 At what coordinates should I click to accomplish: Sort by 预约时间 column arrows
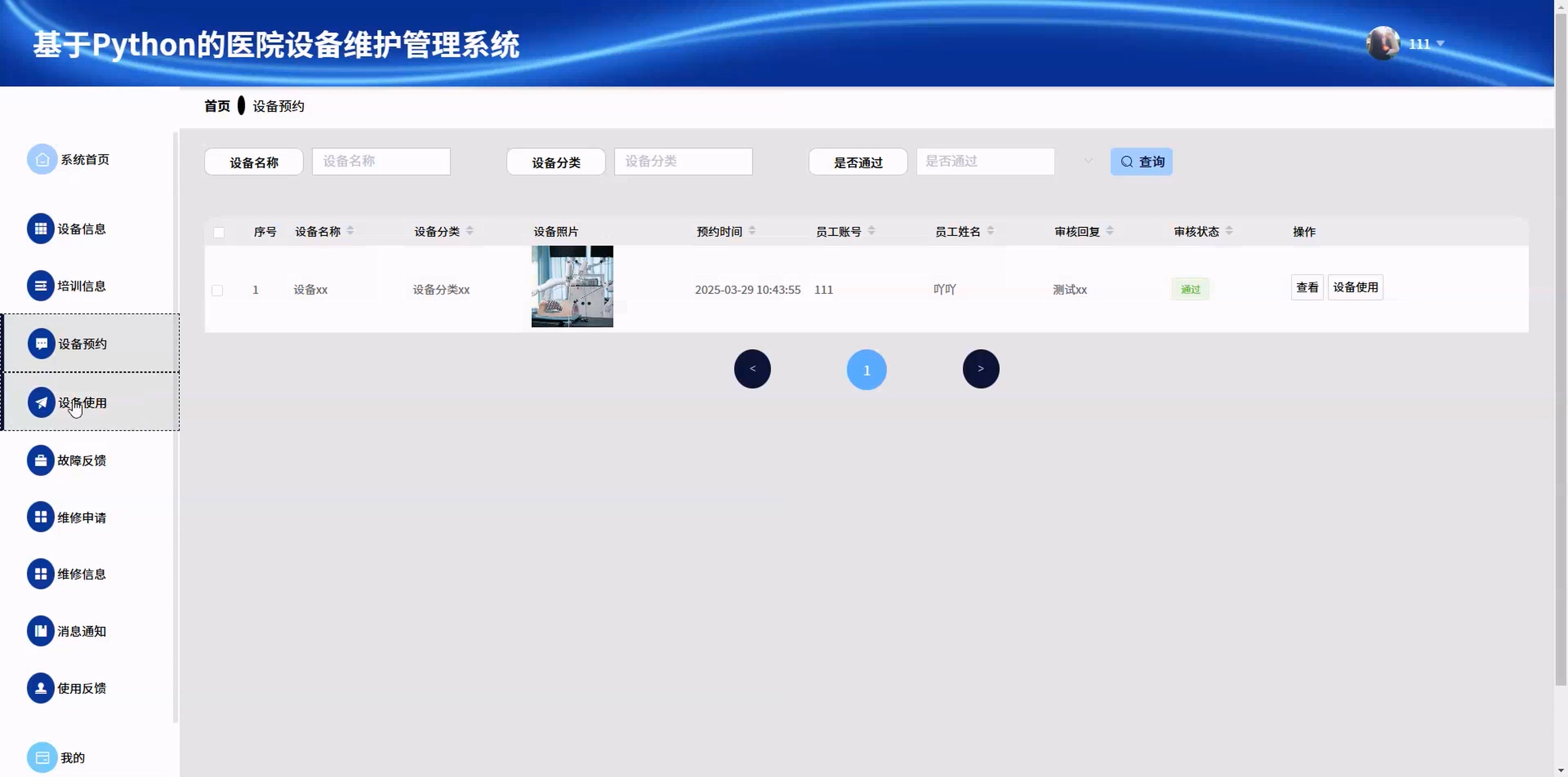(752, 231)
